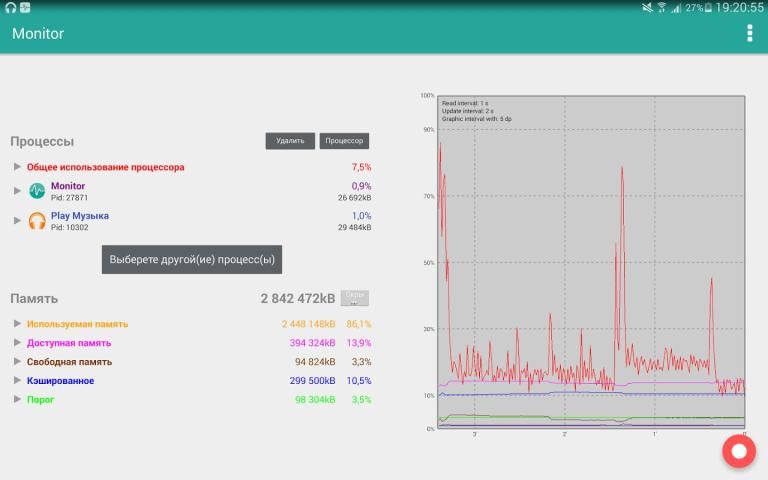Viewport: 768px width, 480px height.
Task: Tap the battery icon in status bar
Action: (709, 7)
